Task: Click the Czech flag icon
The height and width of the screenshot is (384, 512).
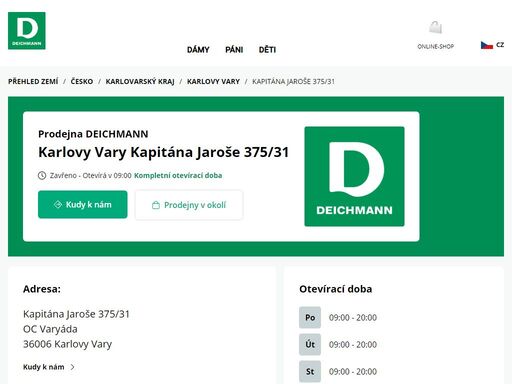Action: tap(487, 45)
